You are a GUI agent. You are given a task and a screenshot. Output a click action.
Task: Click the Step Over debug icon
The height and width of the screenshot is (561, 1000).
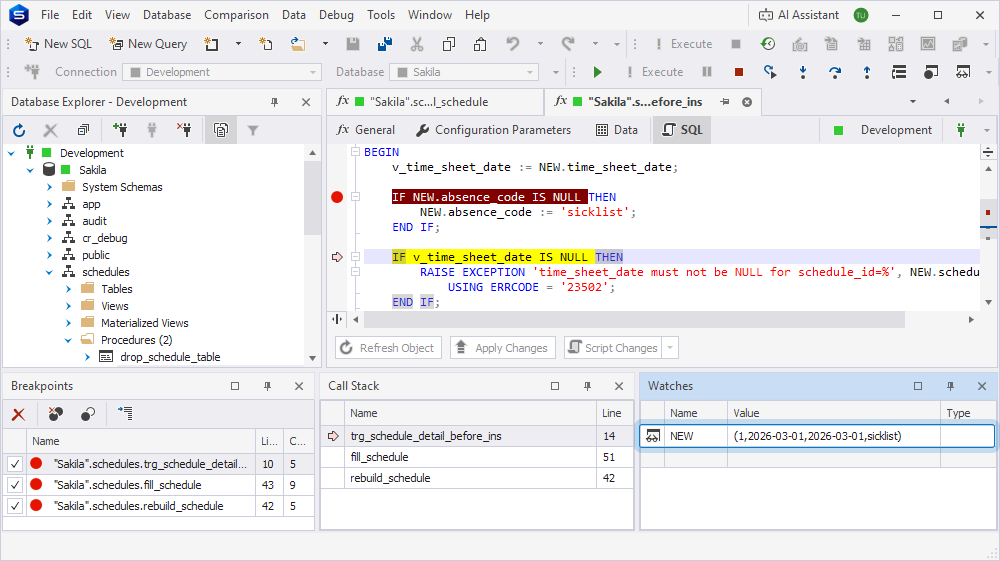(835, 72)
